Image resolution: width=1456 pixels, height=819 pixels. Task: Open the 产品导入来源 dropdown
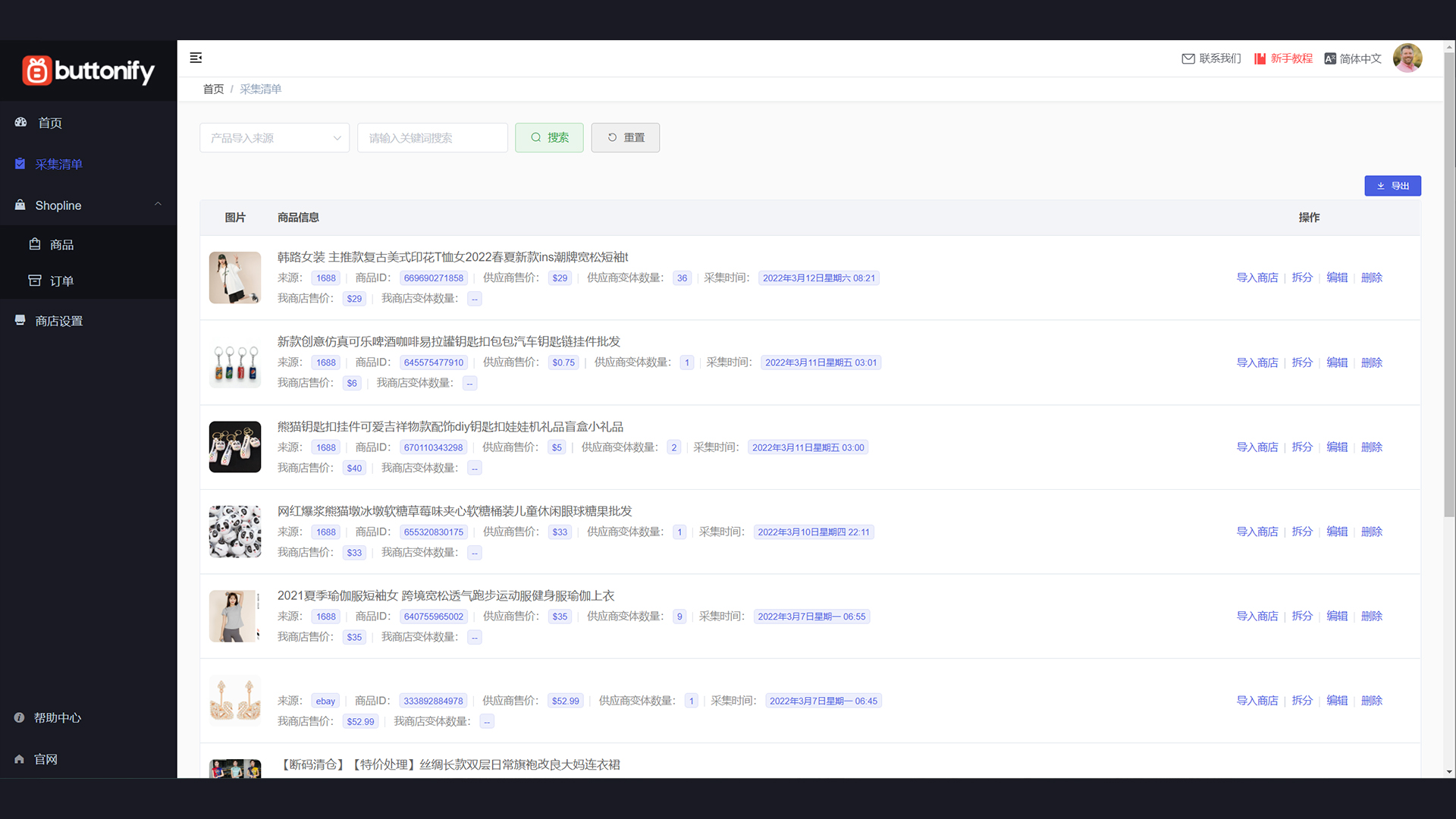tap(275, 138)
